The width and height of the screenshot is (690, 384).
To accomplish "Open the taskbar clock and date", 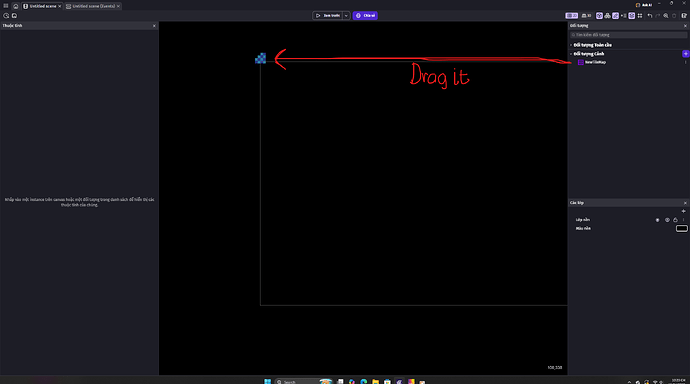I will tap(678, 381).
